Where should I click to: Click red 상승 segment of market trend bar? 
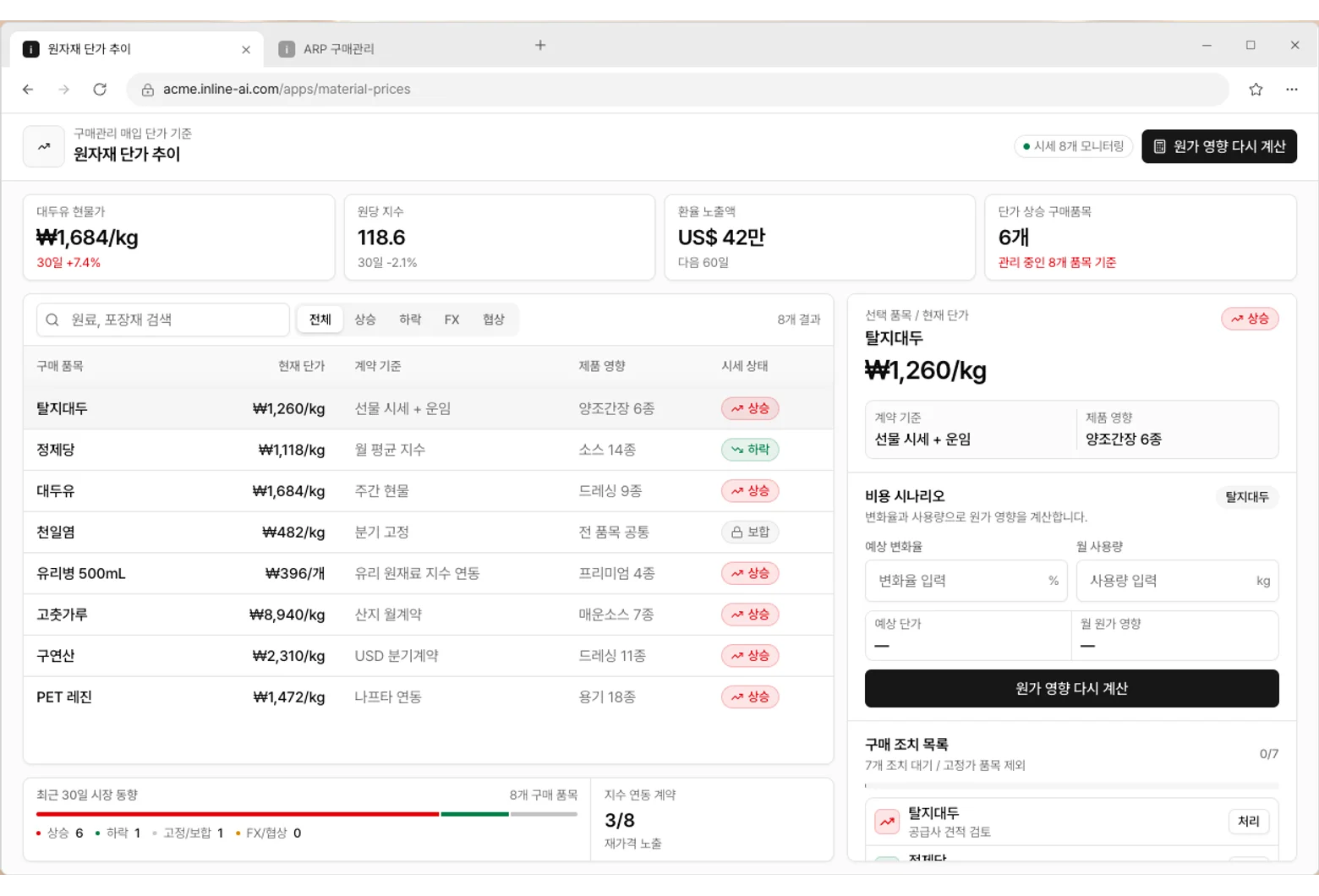coord(238,815)
